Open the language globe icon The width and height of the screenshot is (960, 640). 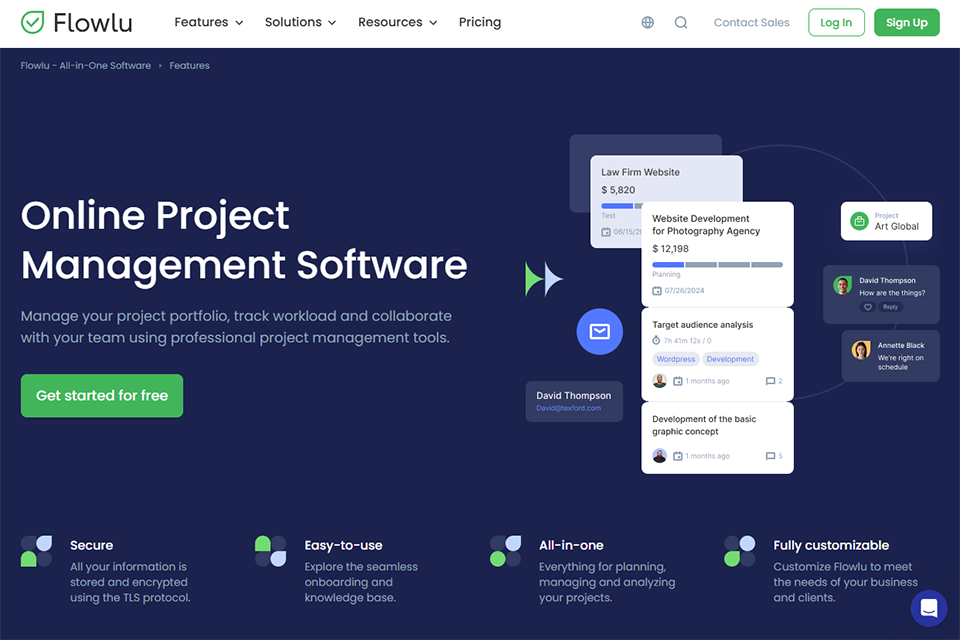coord(648,23)
